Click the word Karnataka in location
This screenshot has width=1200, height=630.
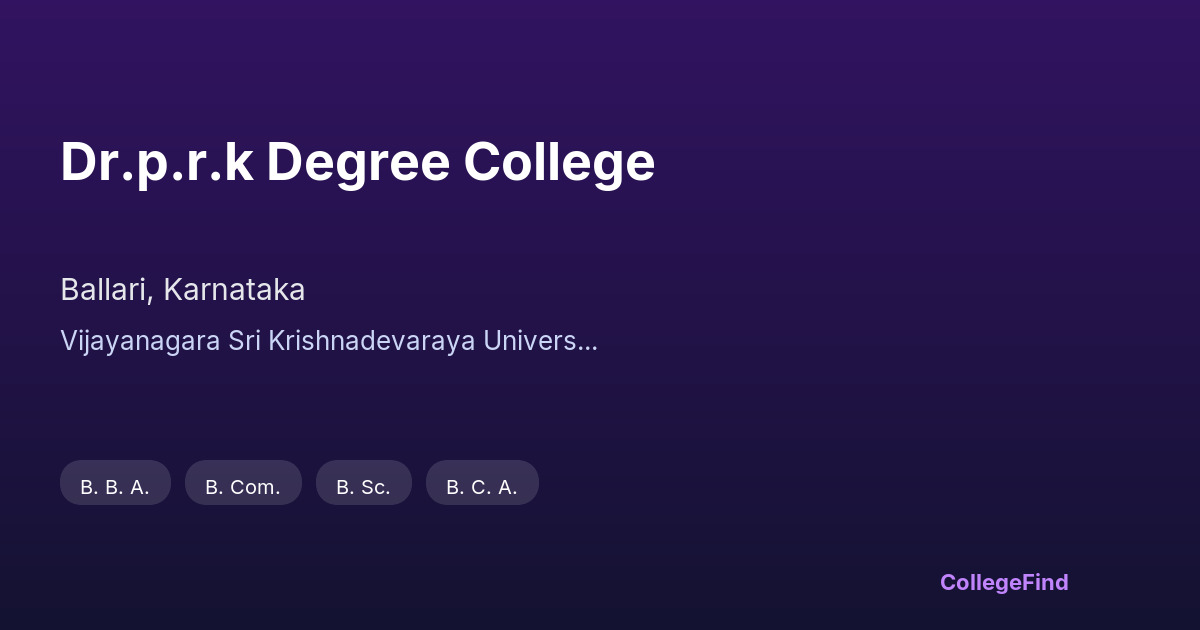(x=234, y=290)
